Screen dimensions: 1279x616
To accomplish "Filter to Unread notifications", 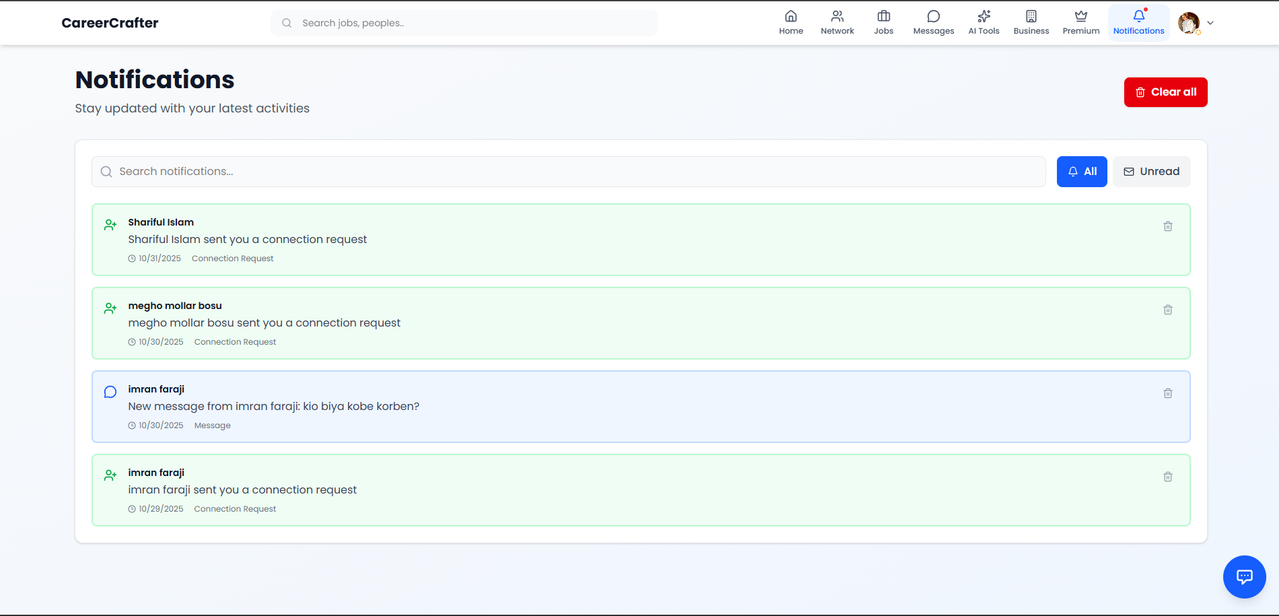I will point(1151,171).
